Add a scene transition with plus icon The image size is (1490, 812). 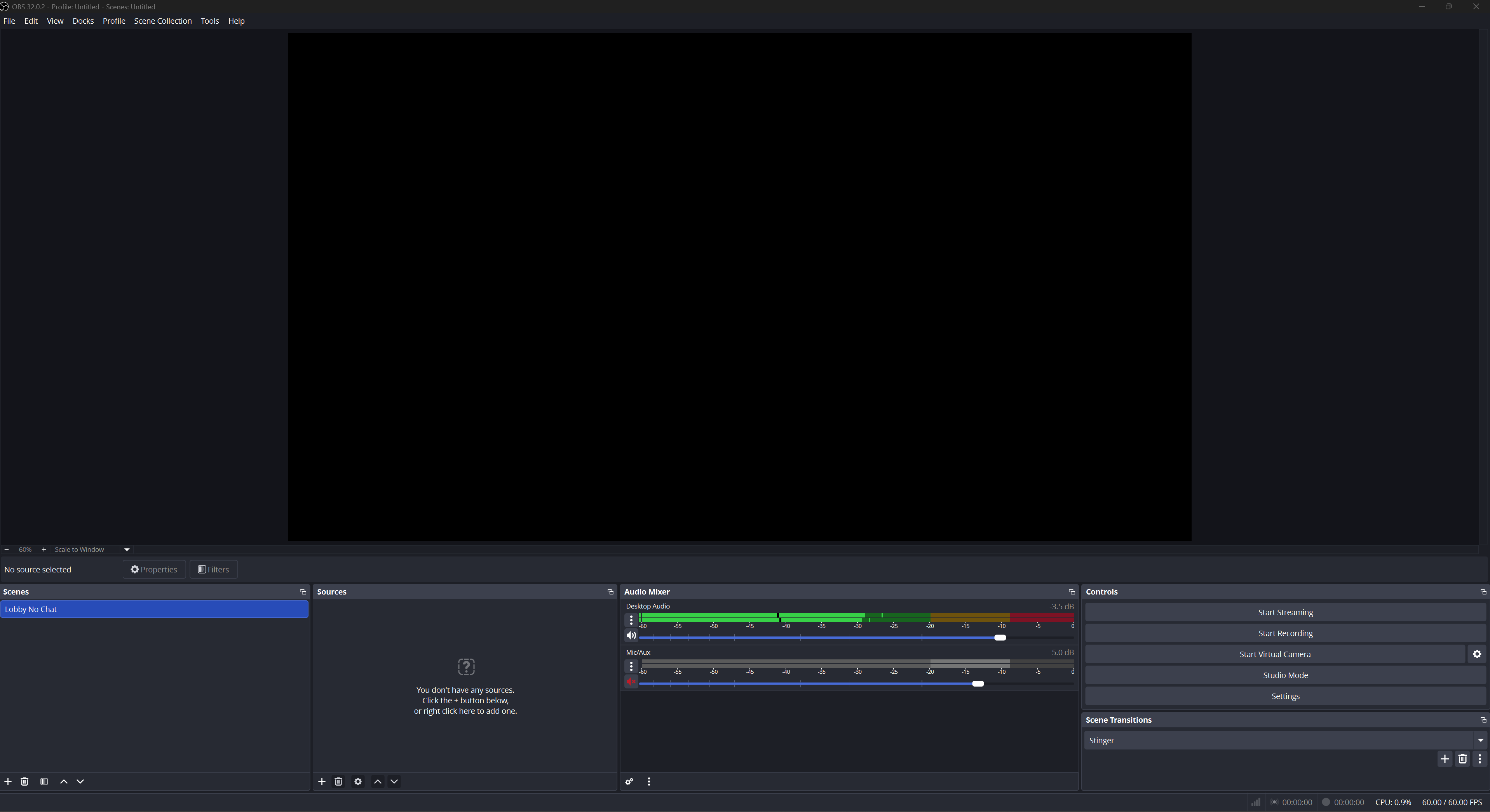1445,759
